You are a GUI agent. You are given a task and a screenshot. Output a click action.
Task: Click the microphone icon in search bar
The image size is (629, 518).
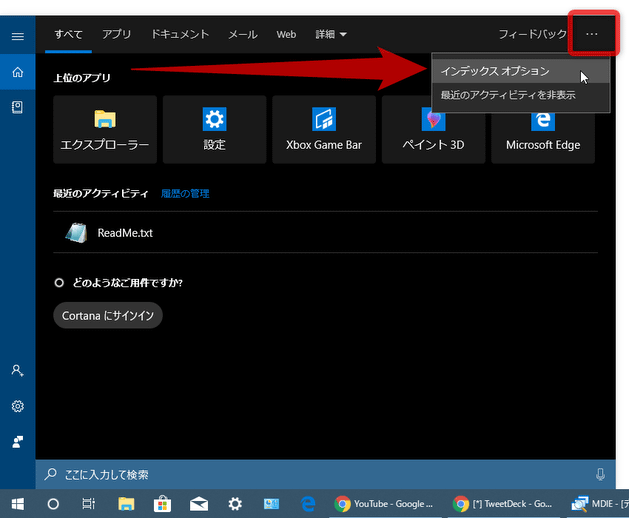pos(600,474)
